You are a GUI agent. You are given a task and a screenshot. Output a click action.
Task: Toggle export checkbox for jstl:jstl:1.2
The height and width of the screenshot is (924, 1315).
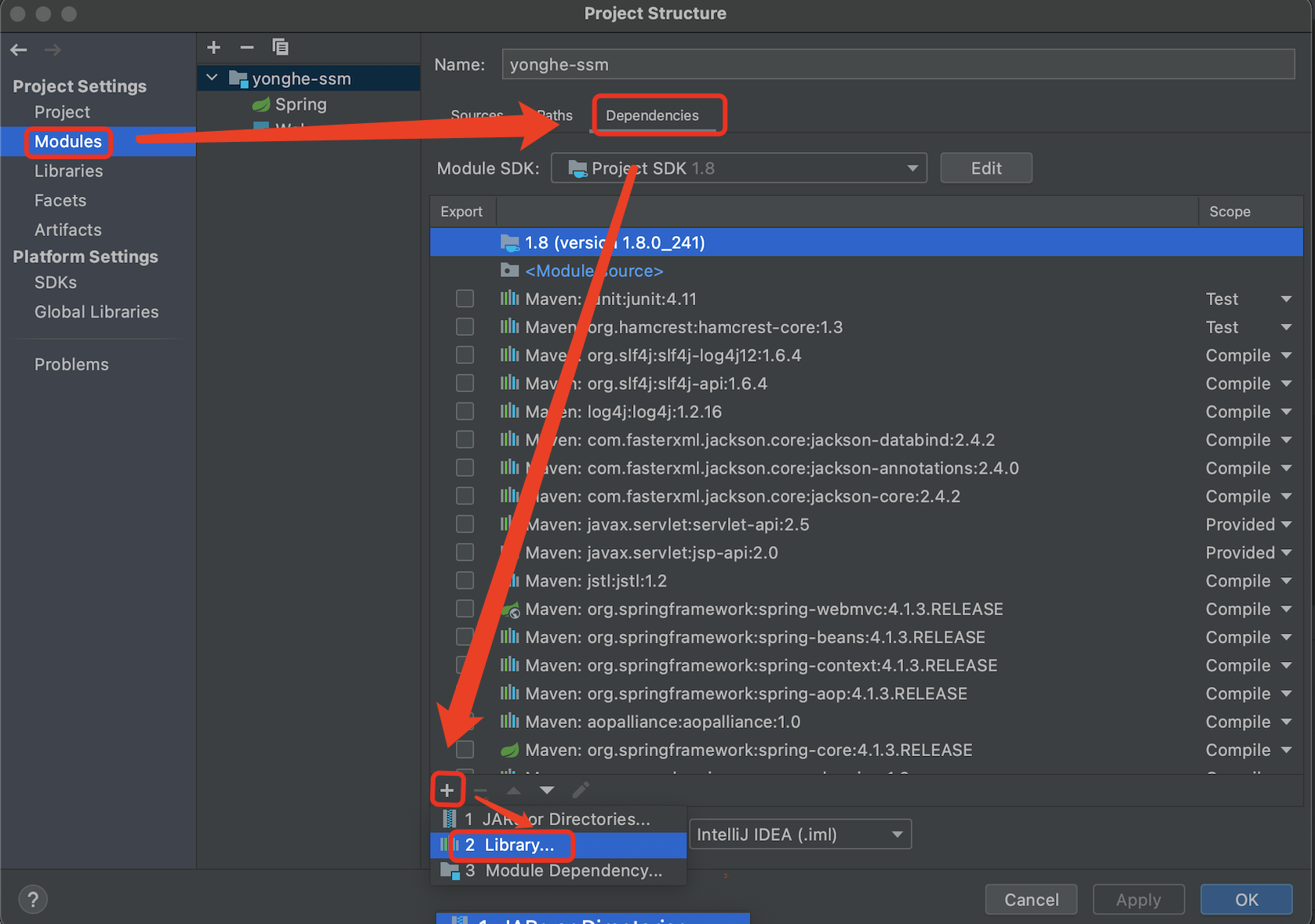[x=465, y=581]
